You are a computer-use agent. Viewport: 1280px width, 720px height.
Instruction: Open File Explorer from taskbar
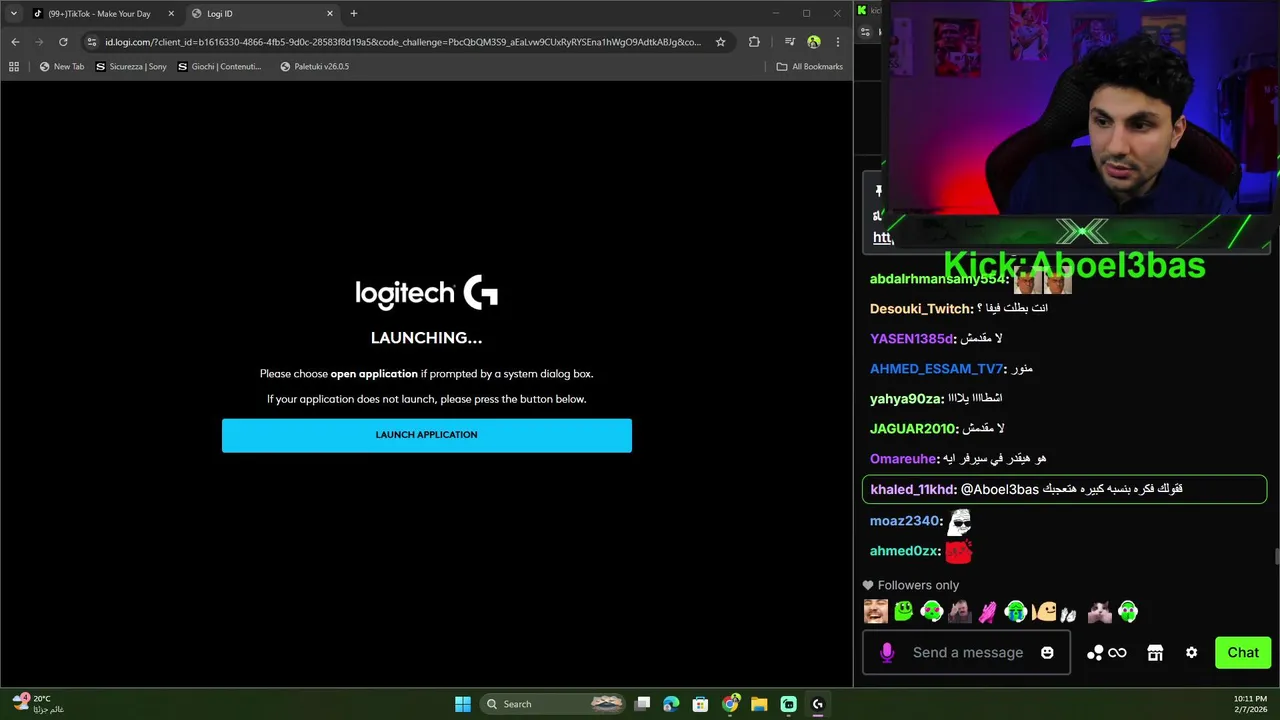click(759, 704)
